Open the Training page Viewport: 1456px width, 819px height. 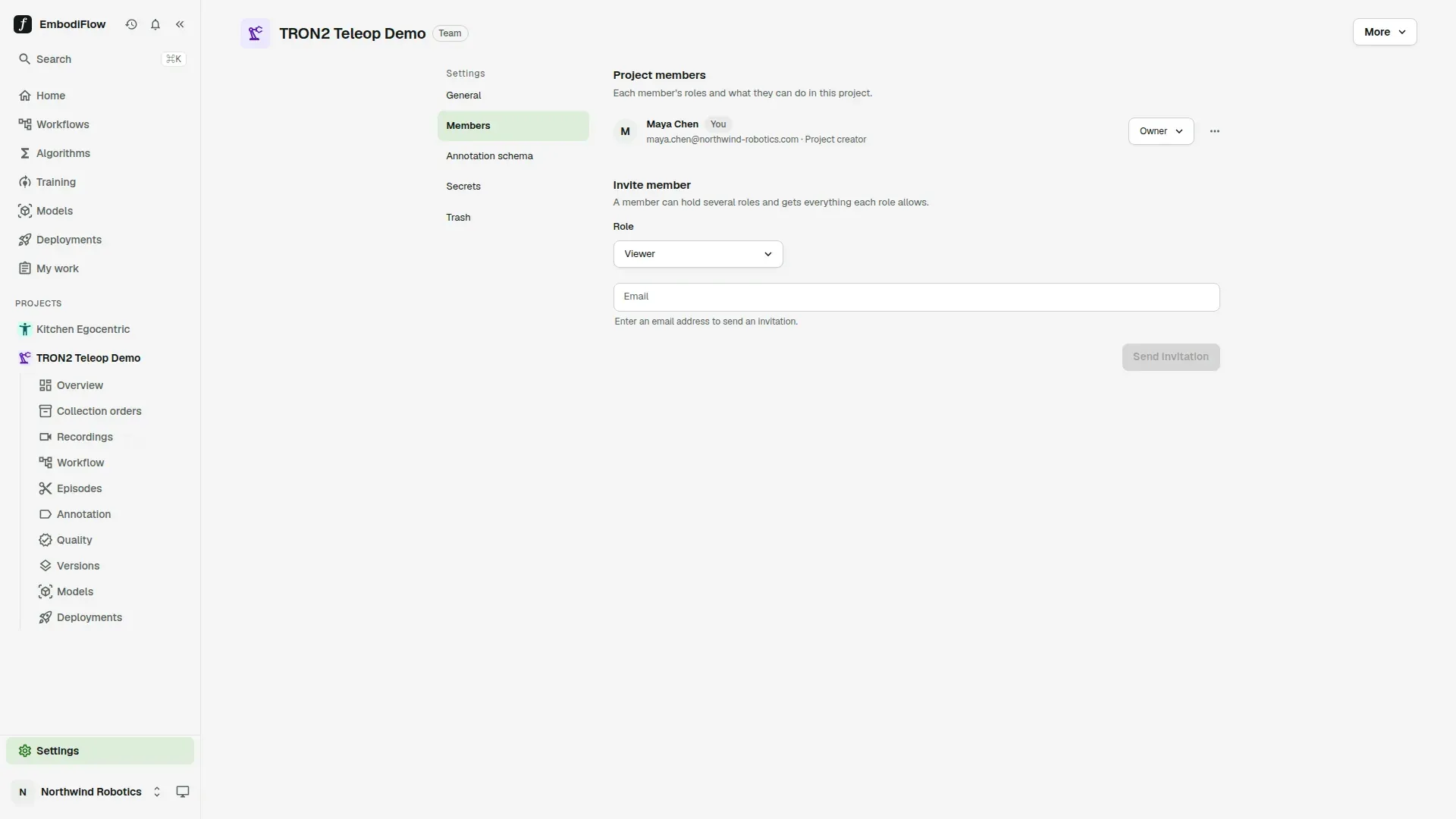tap(99, 182)
